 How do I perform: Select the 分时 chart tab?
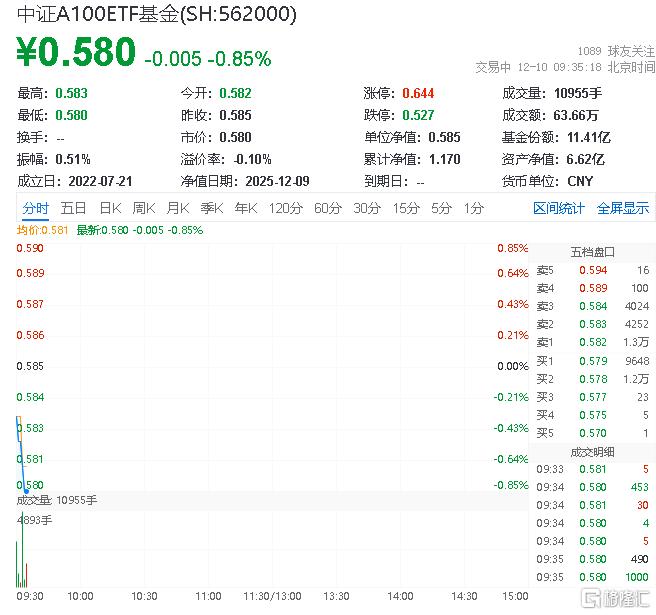tap(36, 208)
